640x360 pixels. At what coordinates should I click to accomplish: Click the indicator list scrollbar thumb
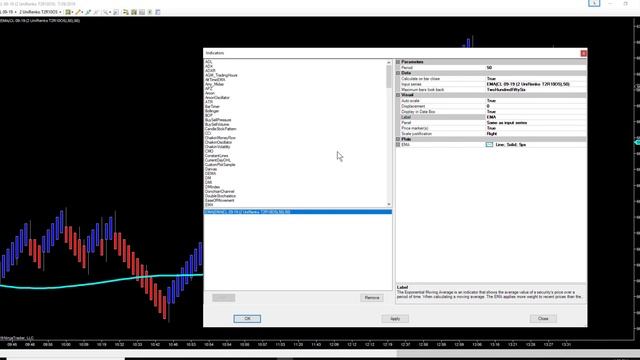[389, 77]
